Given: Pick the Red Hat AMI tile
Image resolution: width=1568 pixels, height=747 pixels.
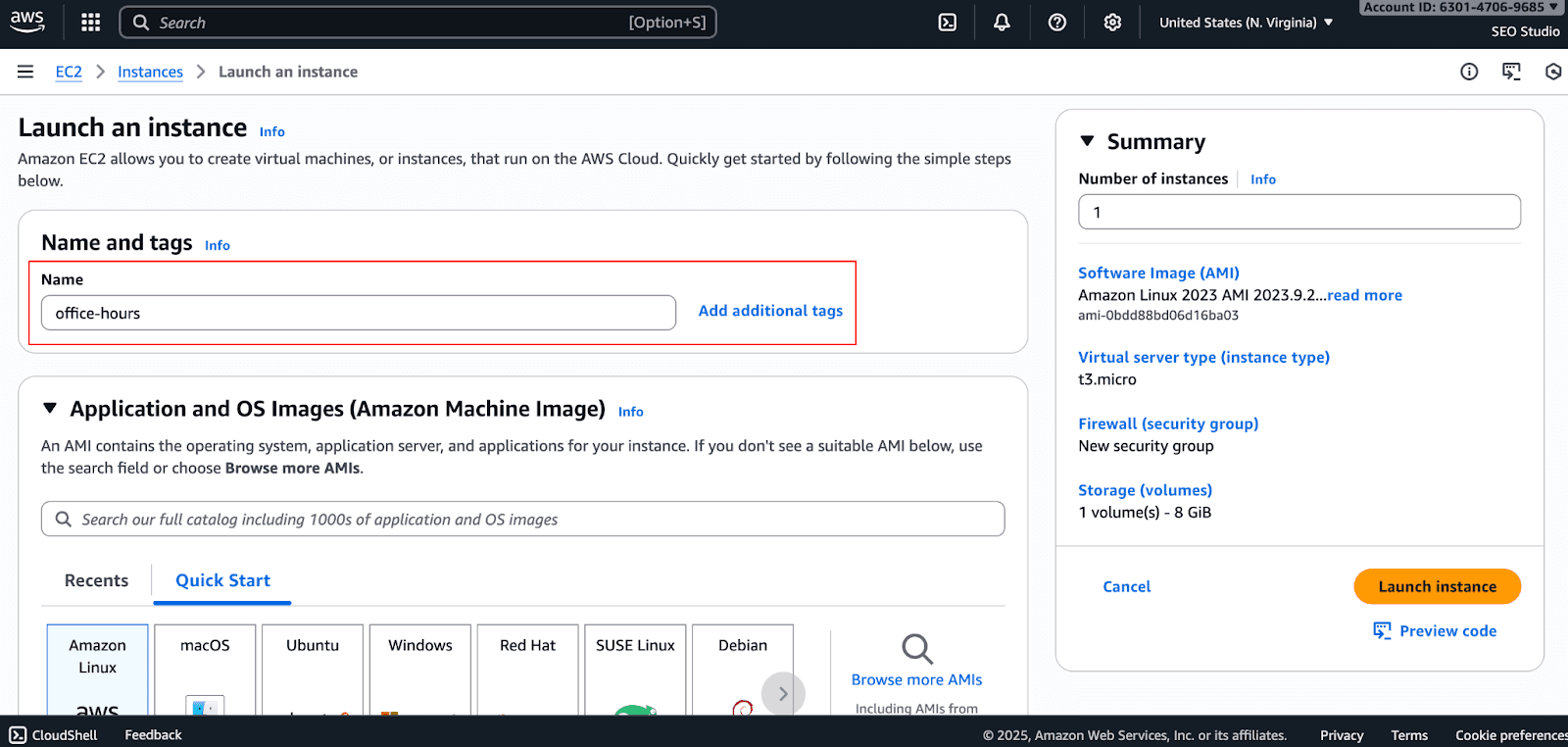Looking at the screenshot, I should point(527,670).
